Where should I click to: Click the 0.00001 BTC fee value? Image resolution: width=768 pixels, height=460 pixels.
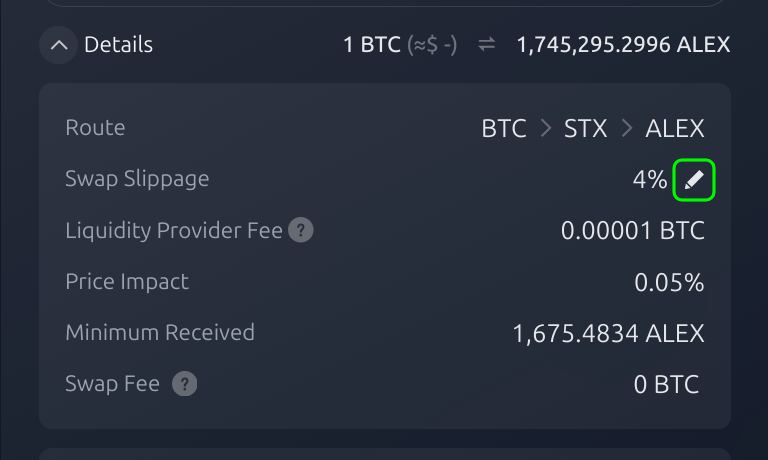(633, 230)
